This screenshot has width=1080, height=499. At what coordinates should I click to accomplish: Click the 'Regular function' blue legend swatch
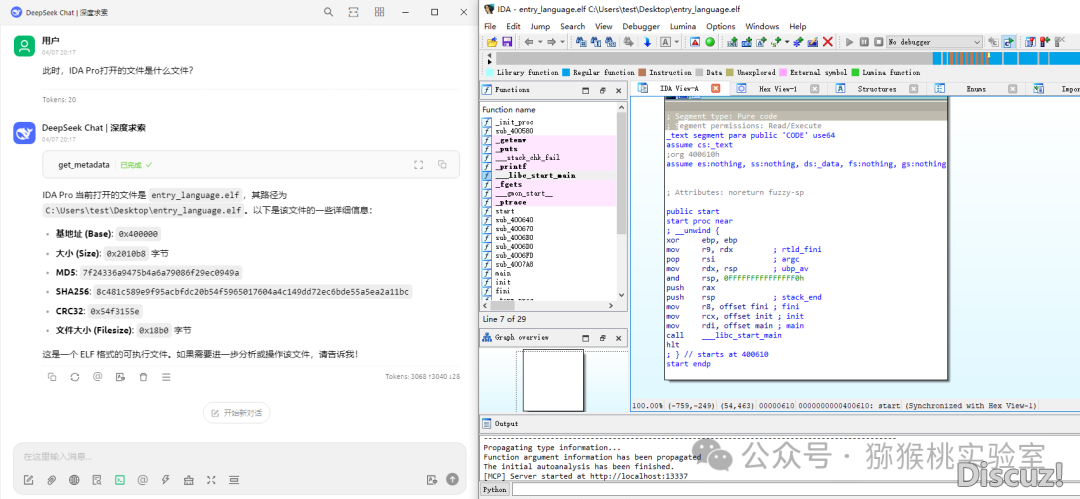coord(566,72)
